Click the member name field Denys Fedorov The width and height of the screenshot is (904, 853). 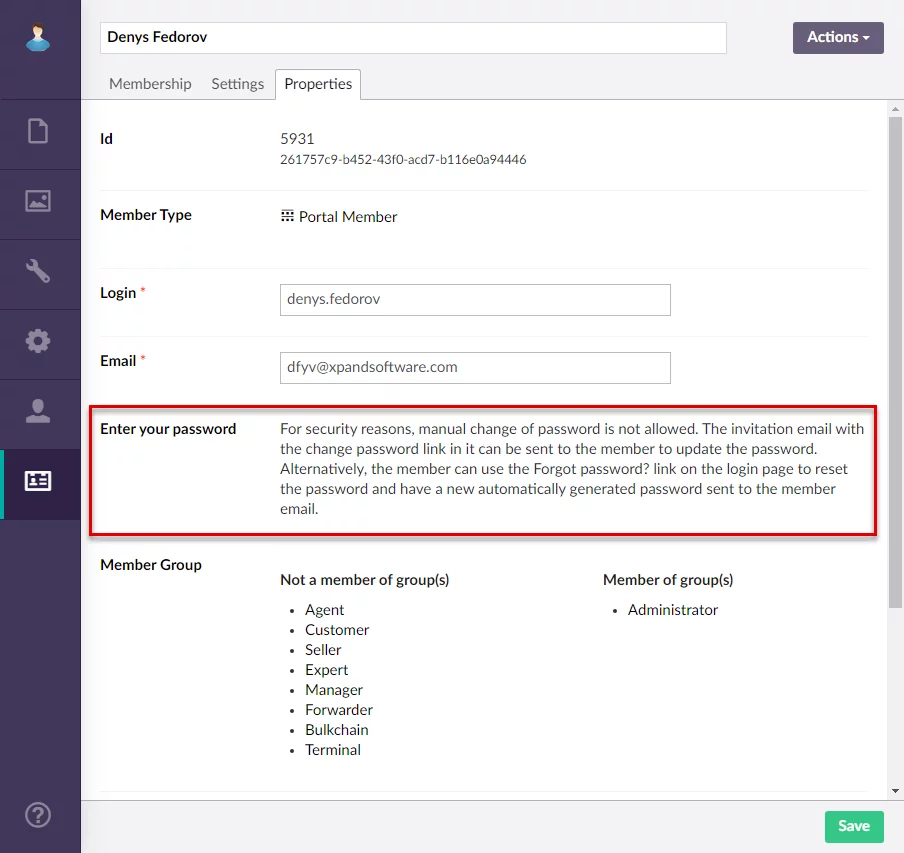point(412,38)
